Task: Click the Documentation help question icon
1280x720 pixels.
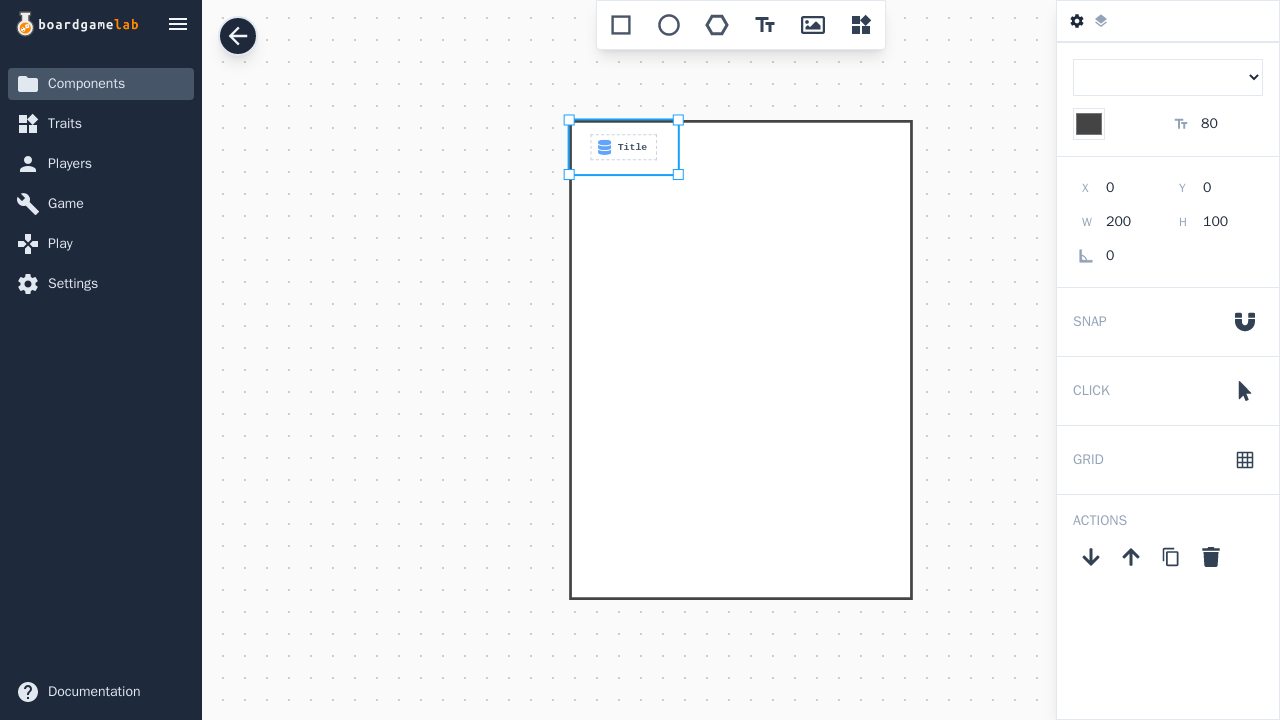Action: pyautogui.click(x=28, y=692)
